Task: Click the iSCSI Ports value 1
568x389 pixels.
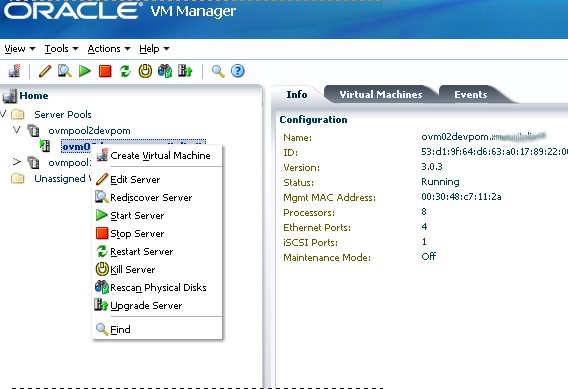Action: coord(424,242)
